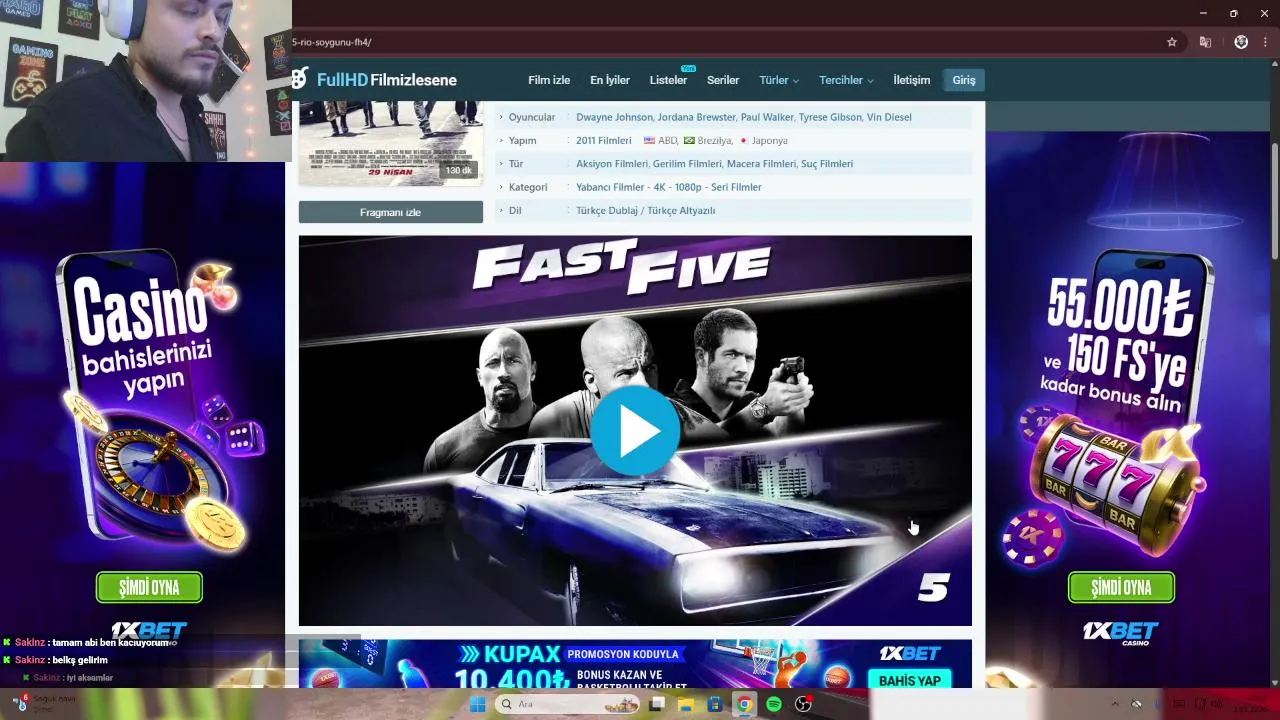
Task: Click the Giriş login button
Action: coord(964,80)
